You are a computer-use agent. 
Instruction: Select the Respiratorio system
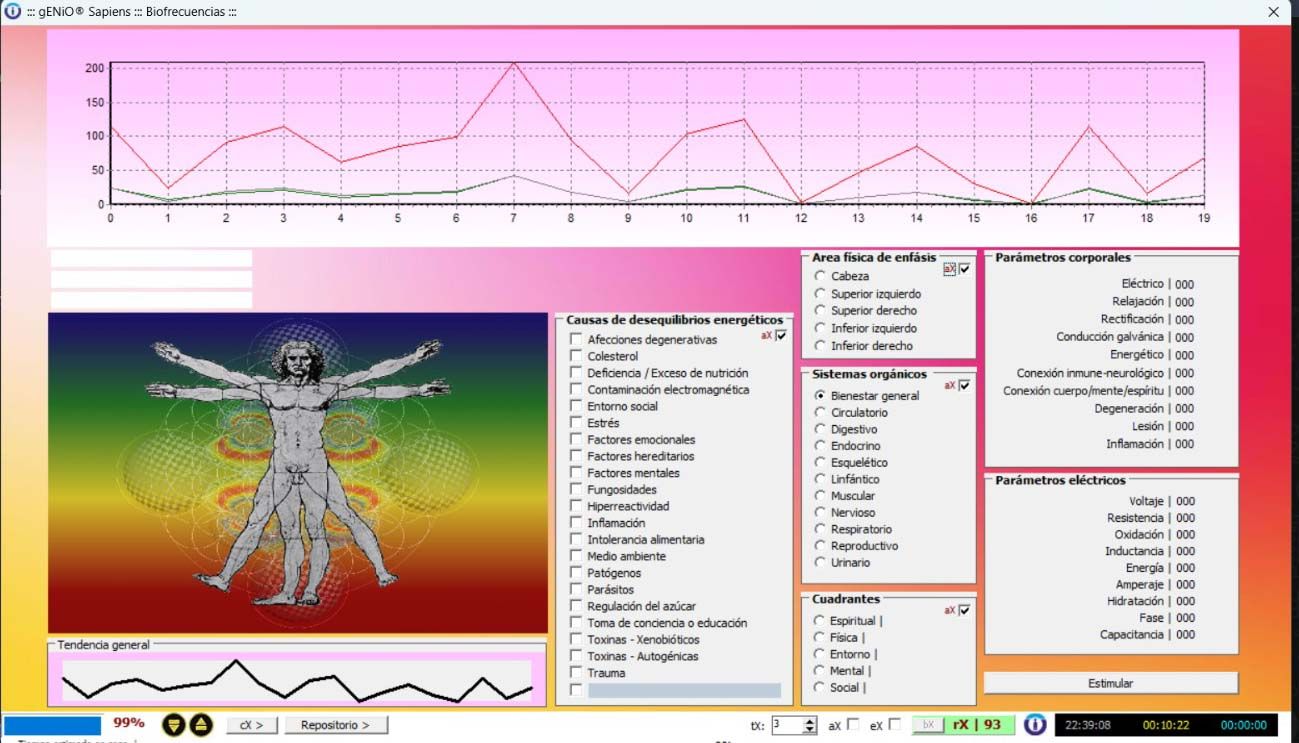click(820, 529)
